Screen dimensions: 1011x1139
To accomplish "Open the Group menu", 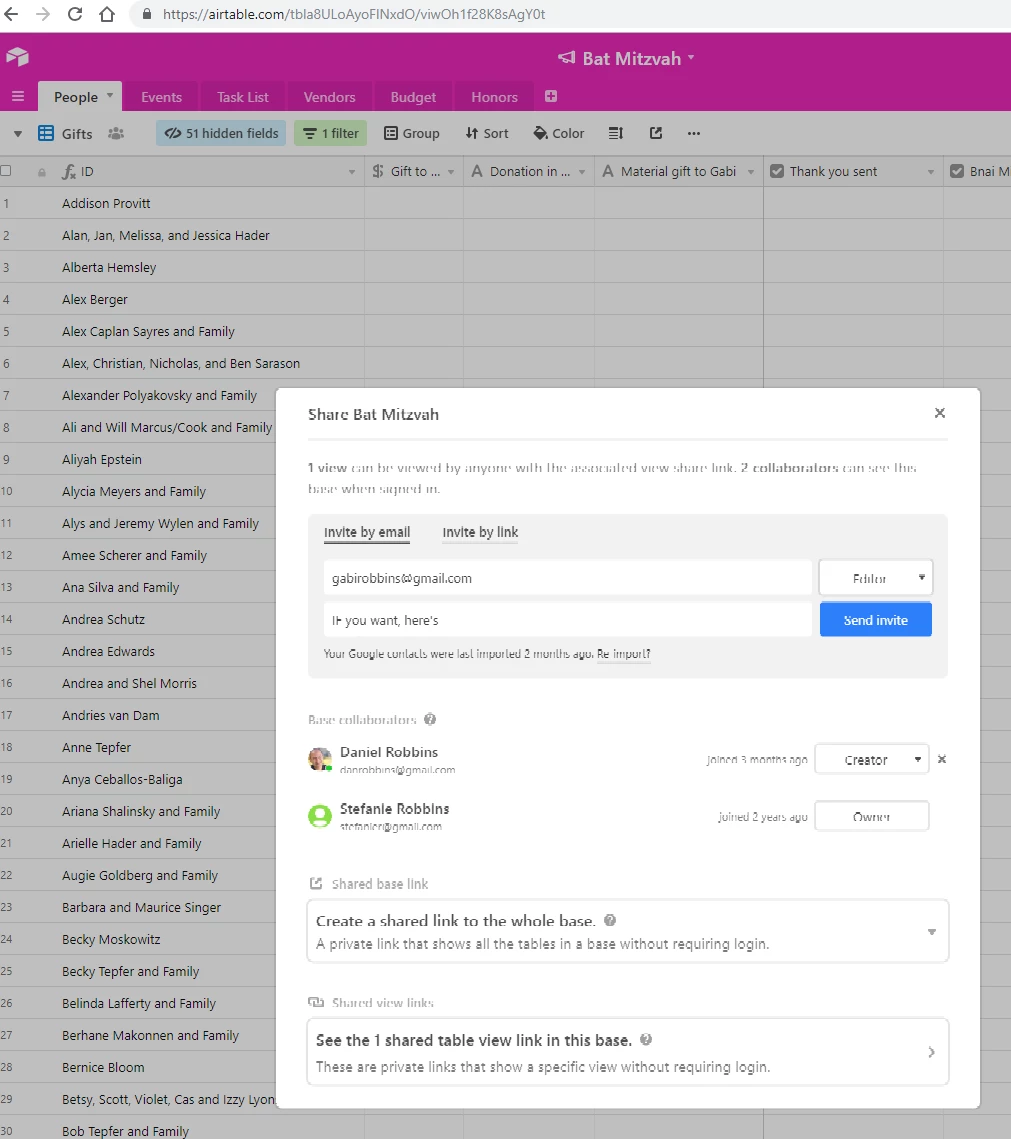I will click(412, 133).
